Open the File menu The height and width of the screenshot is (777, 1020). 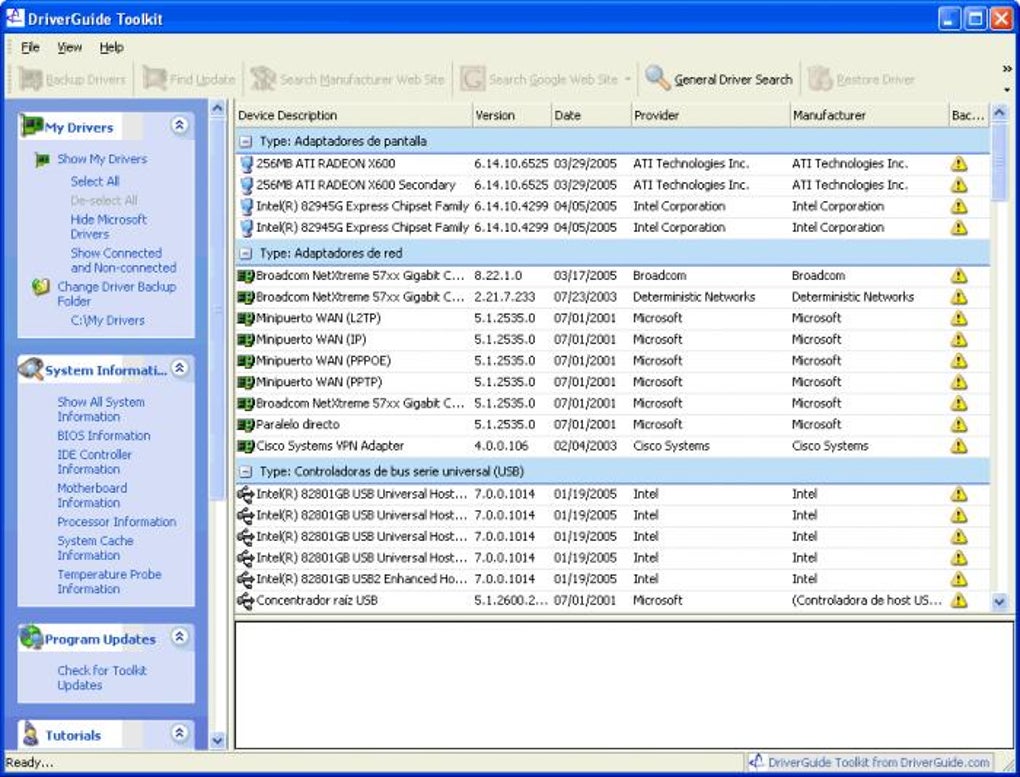click(x=30, y=47)
